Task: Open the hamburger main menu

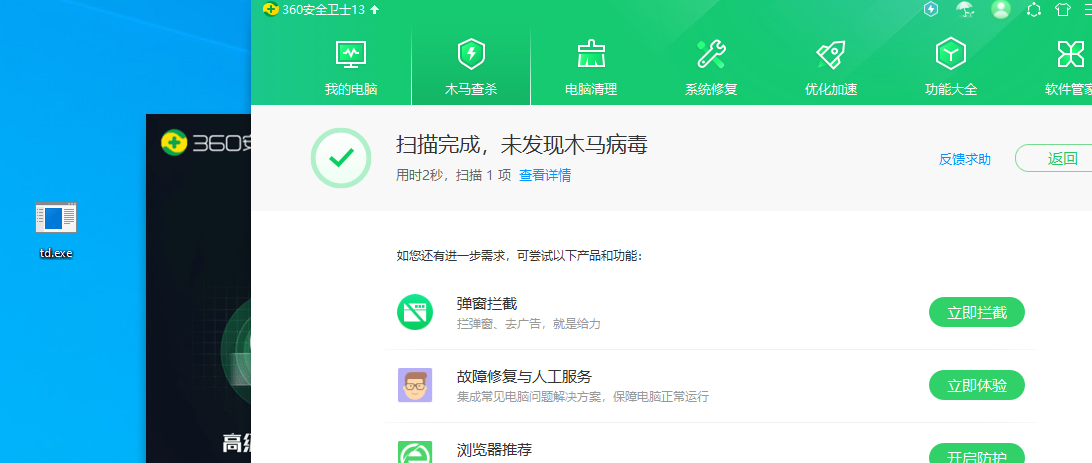Action: coord(1088,10)
